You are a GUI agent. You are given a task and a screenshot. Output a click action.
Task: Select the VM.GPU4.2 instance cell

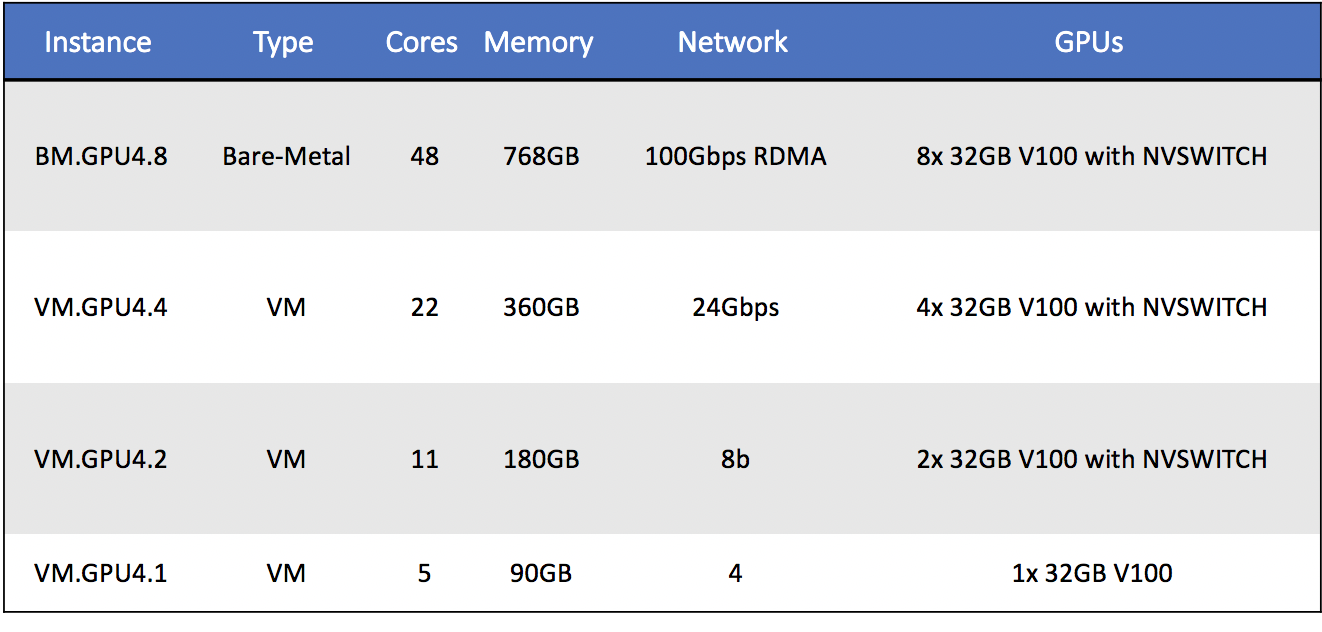[x=100, y=459]
